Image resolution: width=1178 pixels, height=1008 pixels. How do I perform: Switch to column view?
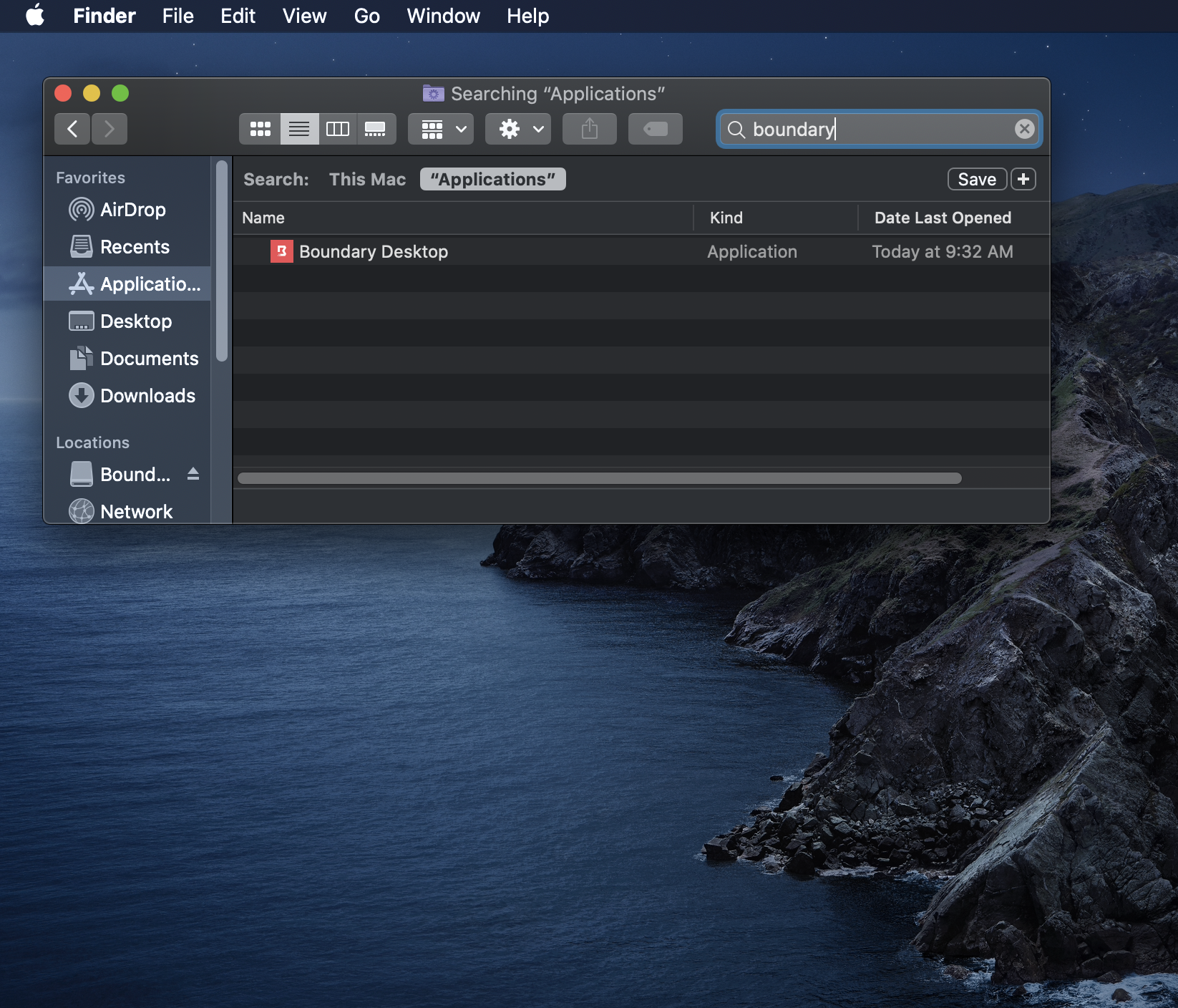338,129
